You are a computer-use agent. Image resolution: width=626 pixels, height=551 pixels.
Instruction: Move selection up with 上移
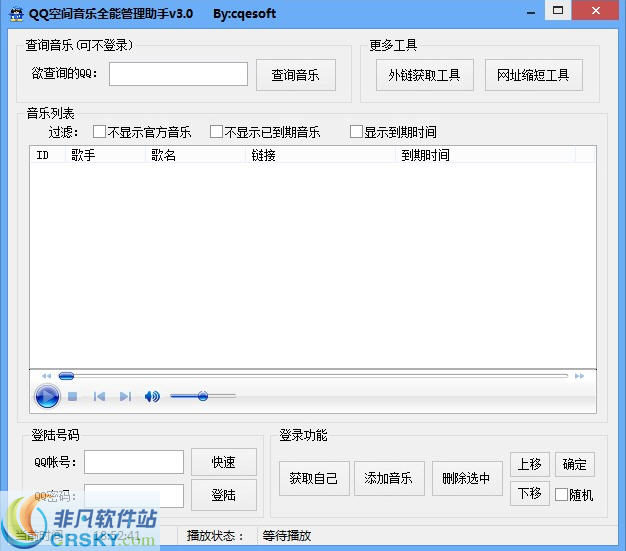coord(530,464)
